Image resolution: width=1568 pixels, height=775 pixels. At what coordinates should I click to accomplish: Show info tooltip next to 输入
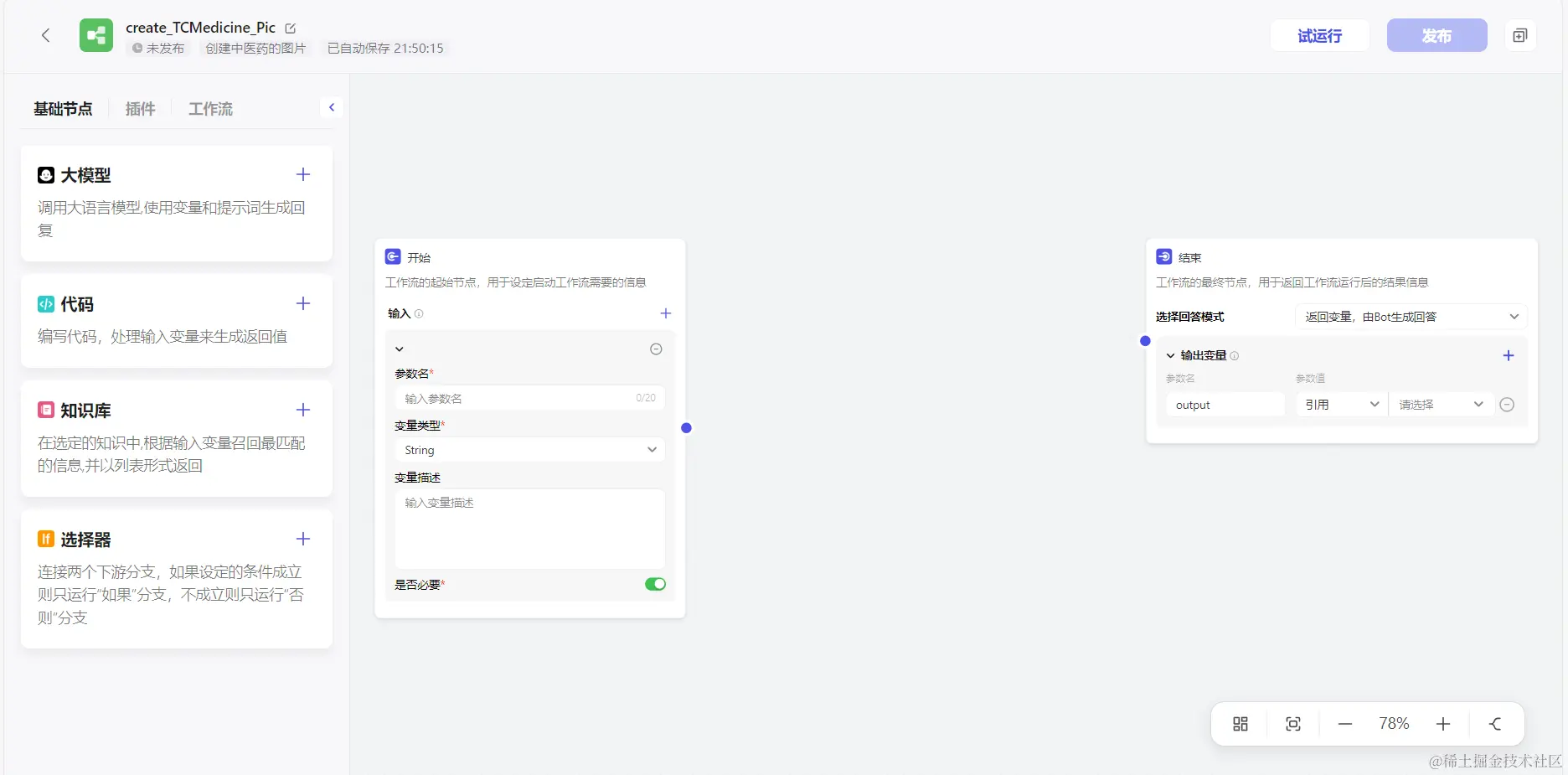coord(419,313)
